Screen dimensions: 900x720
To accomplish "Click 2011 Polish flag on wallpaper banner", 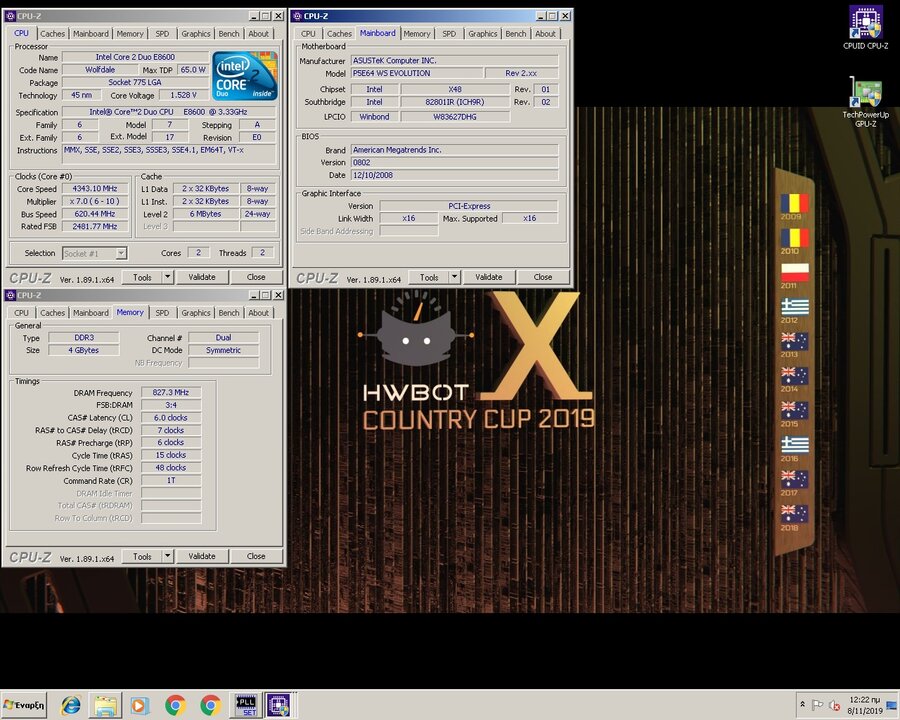I will click(x=794, y=272).
